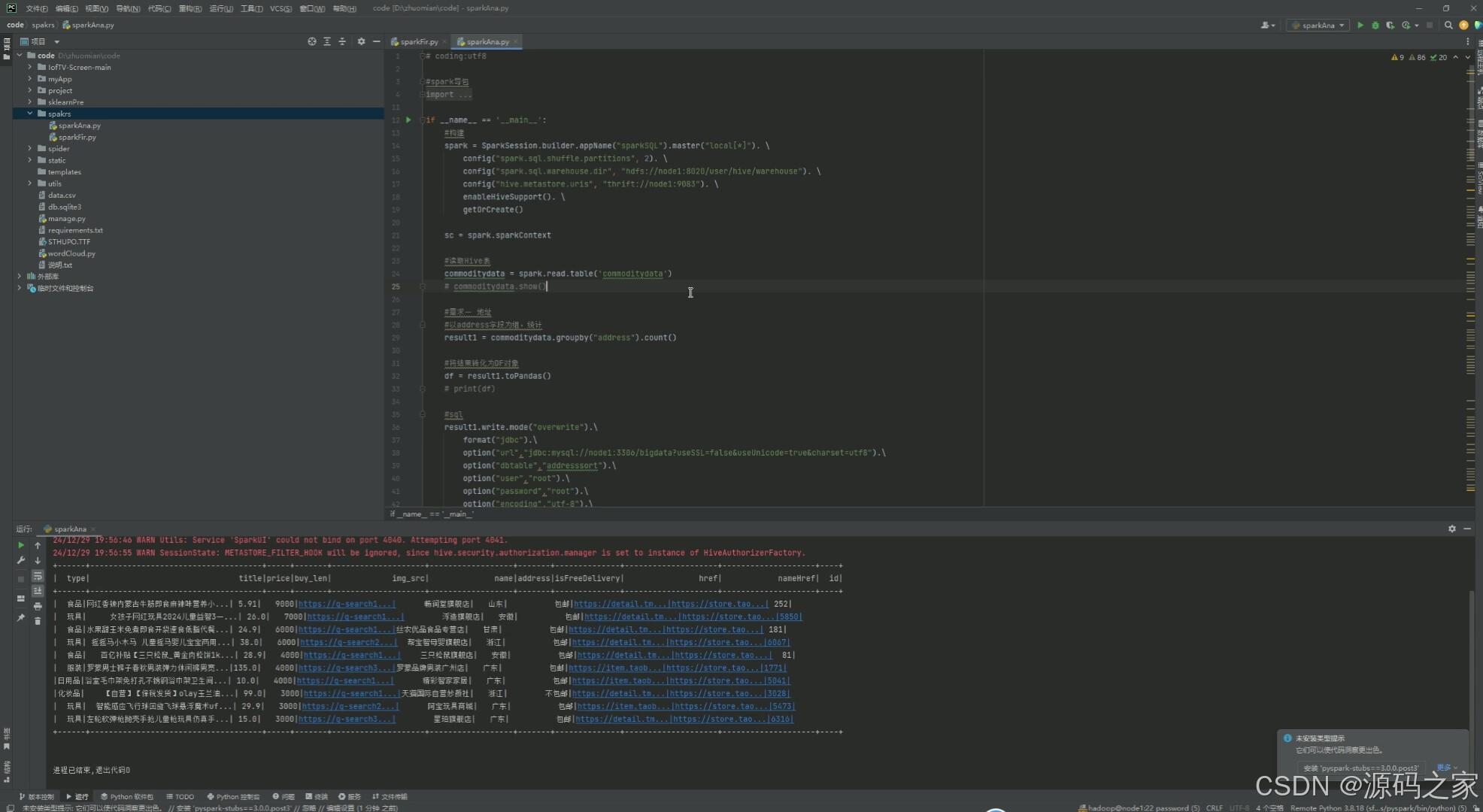Toggle pin tab in the run panel
This screenshot has height=812, width=1483.
coord(21,618)
